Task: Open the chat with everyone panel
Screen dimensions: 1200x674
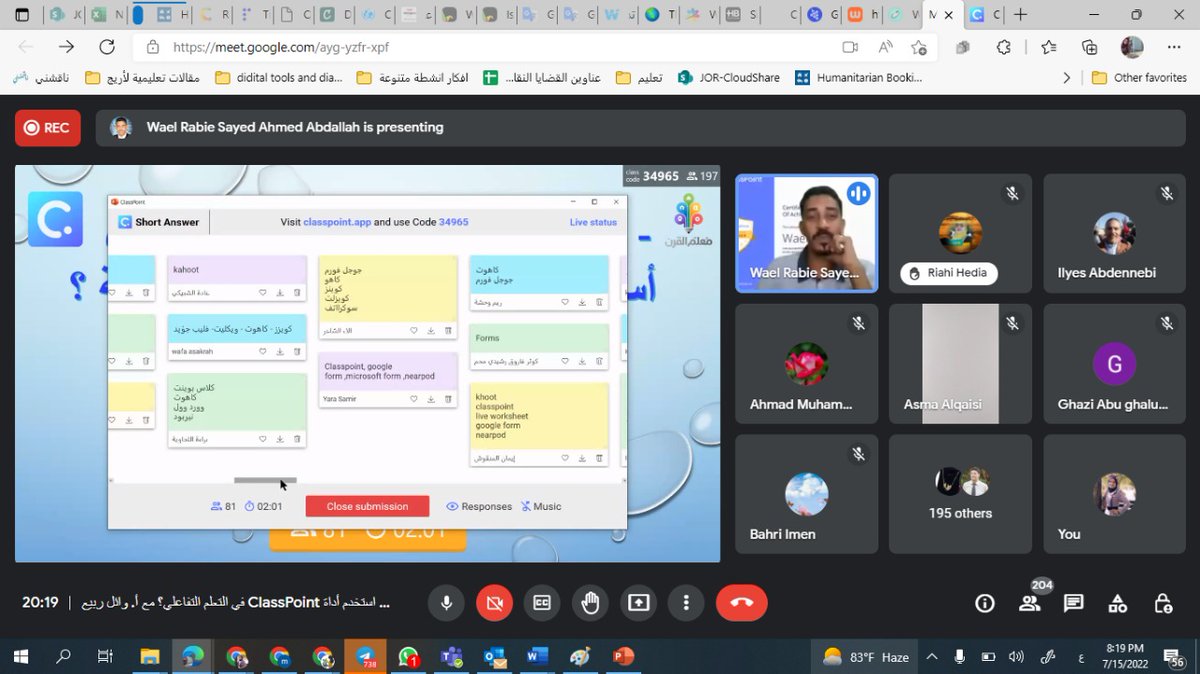Action: pyautogui.click(x=1073, y=603)
